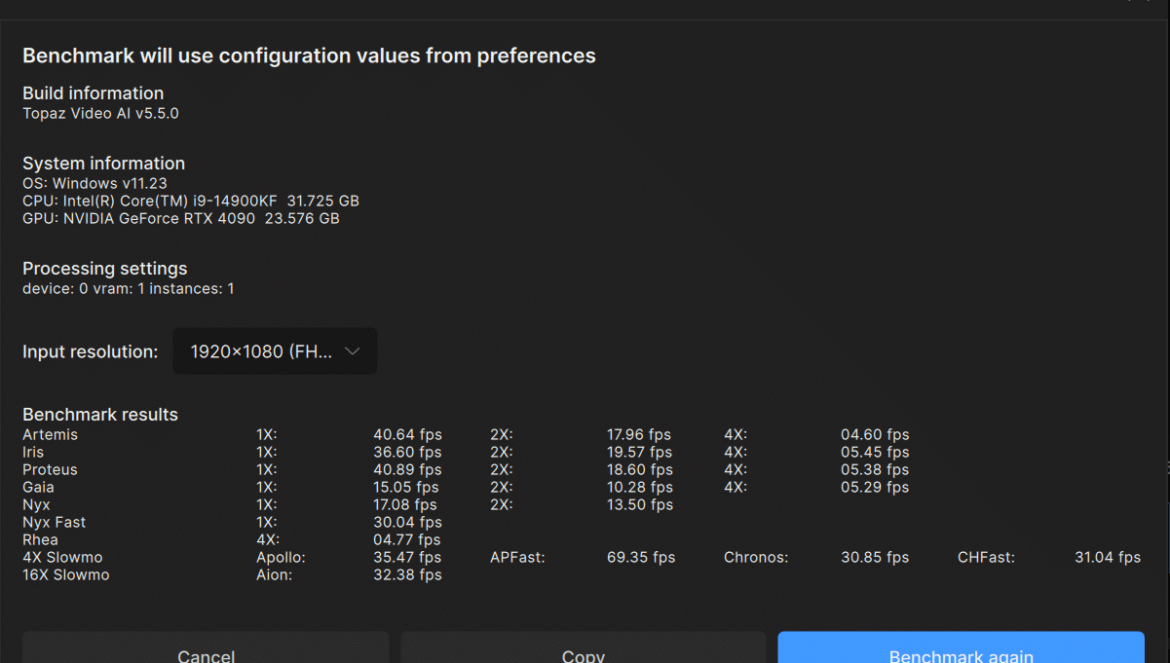Click the CPU i9-14900KF info line

[191, 201]
